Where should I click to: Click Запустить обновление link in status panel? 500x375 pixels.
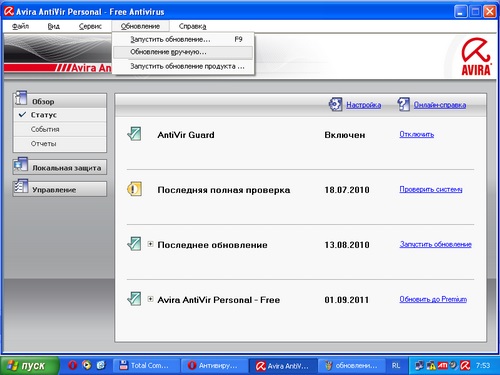click(x=435, y=244)
